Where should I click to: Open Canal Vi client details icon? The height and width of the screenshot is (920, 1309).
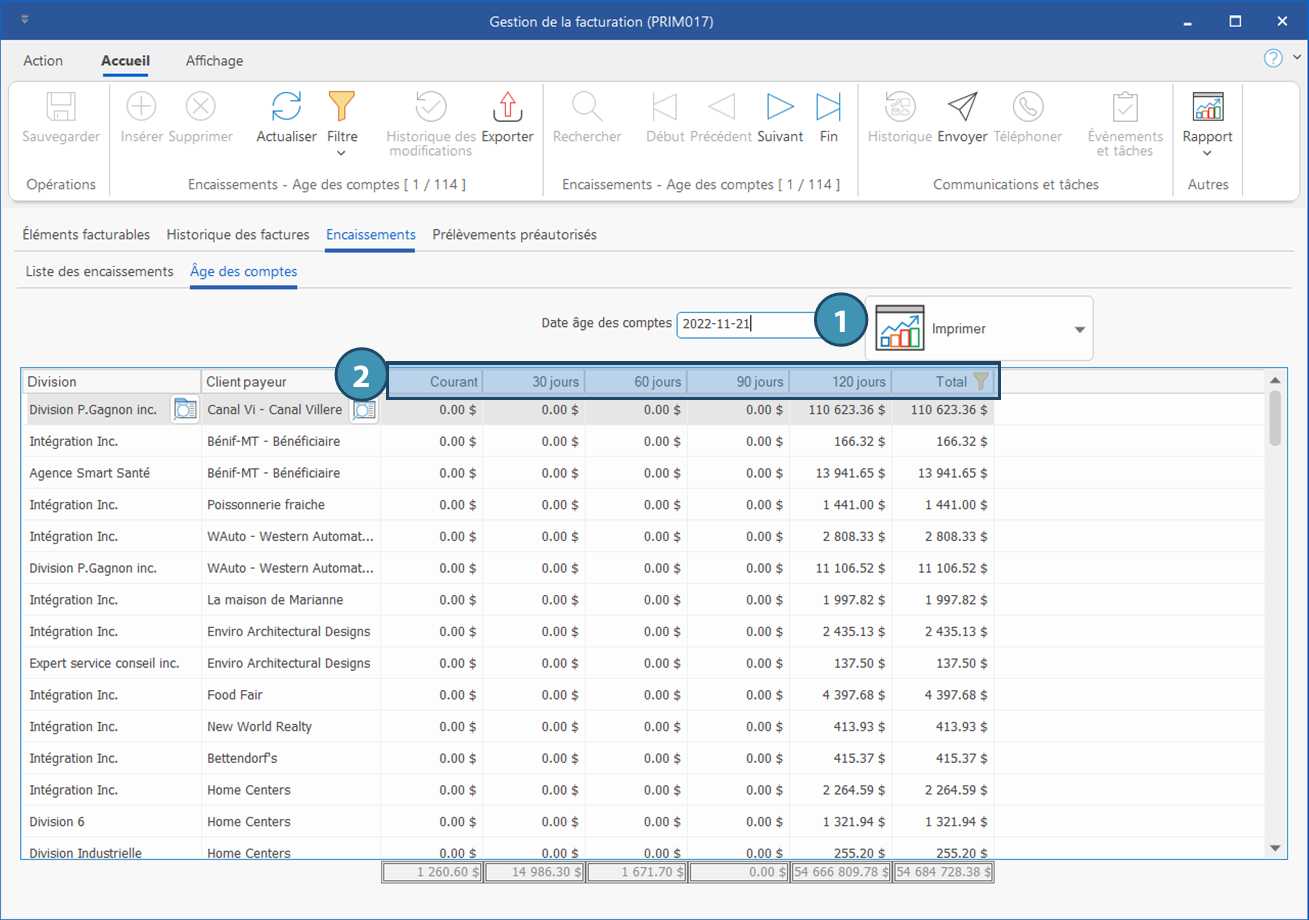tap(364, 409)
